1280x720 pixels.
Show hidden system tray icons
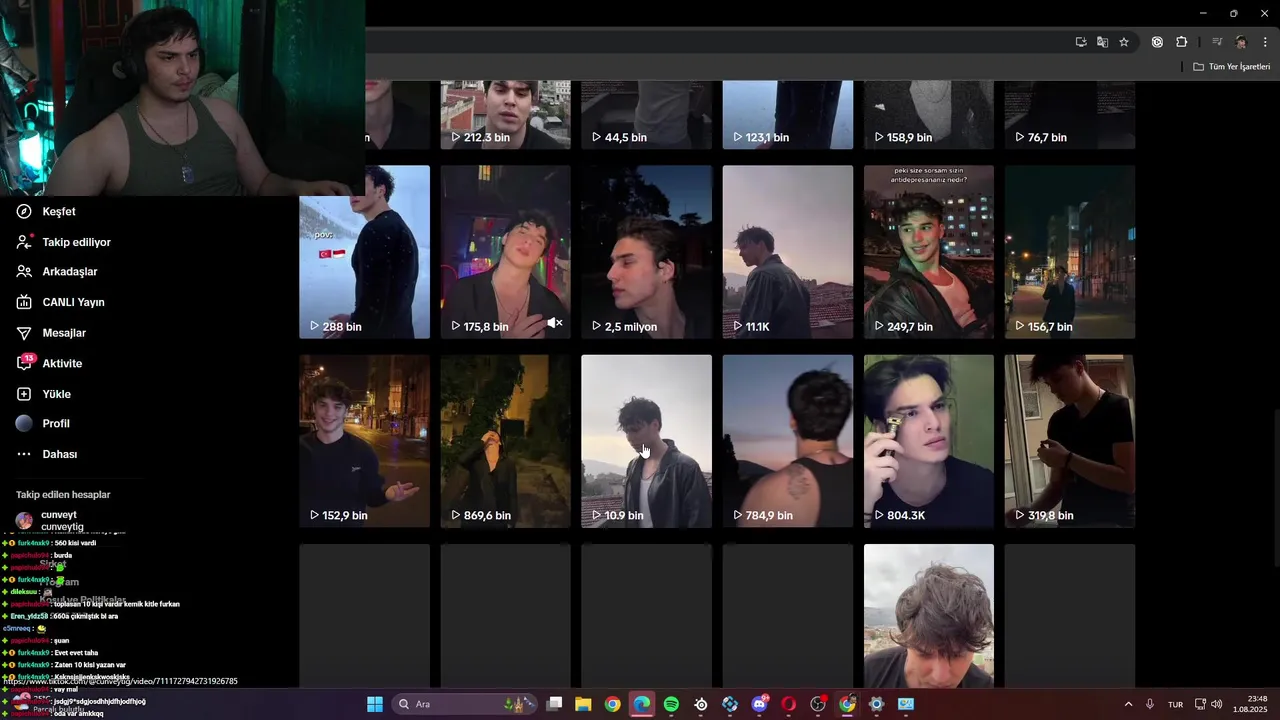pyautogui.click(x=1129, y=704)
